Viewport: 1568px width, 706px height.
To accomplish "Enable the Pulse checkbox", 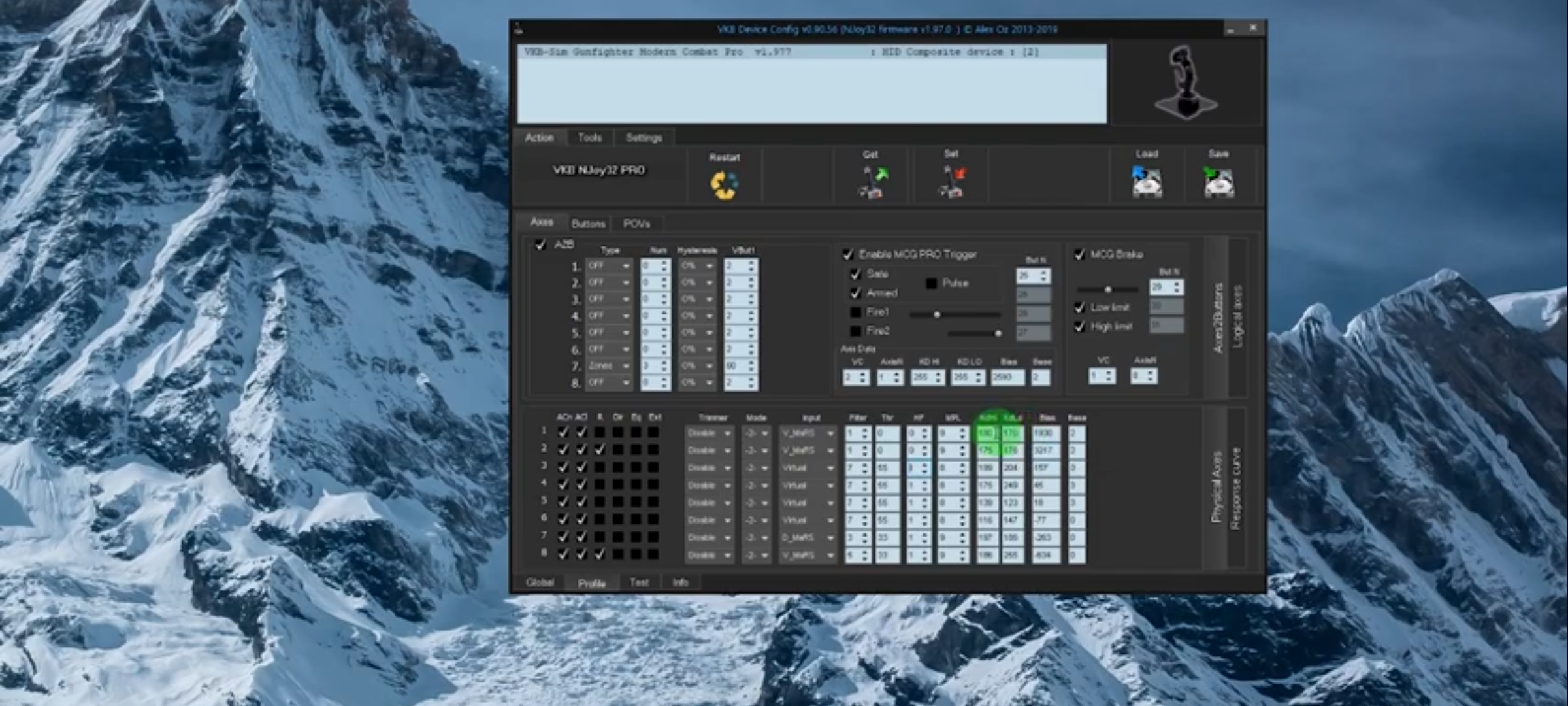I will 932,283.
